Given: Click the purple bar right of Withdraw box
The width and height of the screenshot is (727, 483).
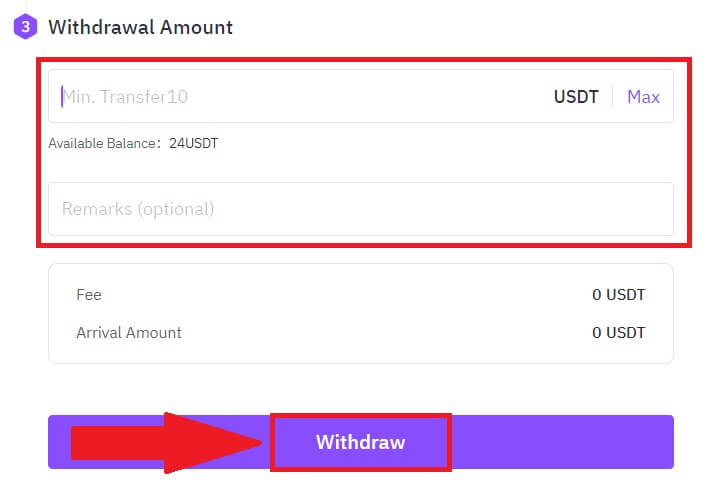Looking at the screenshot, I should [x=560, y=442].
